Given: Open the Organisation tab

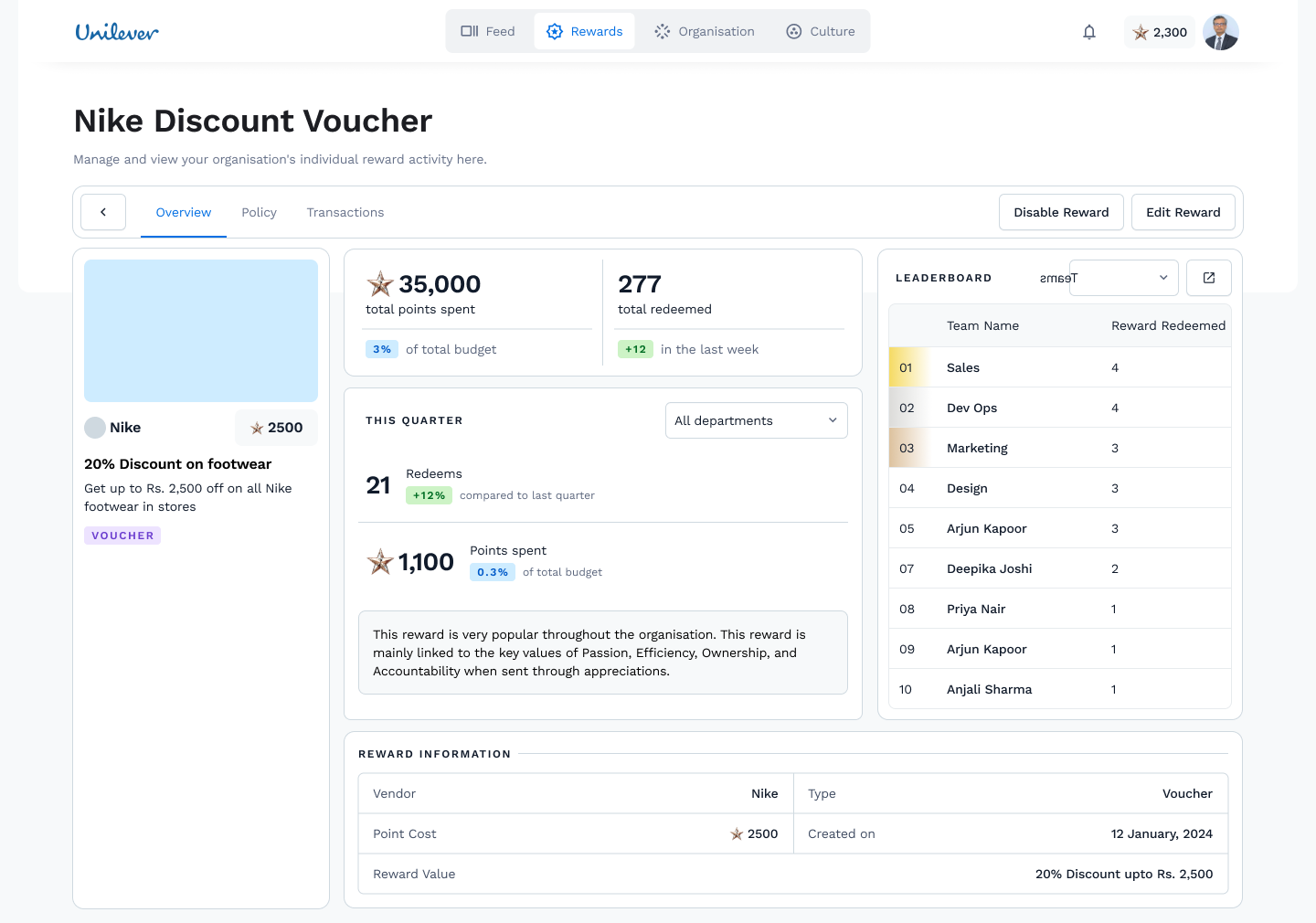Looking at the screenshot, I should pos(705,31).
